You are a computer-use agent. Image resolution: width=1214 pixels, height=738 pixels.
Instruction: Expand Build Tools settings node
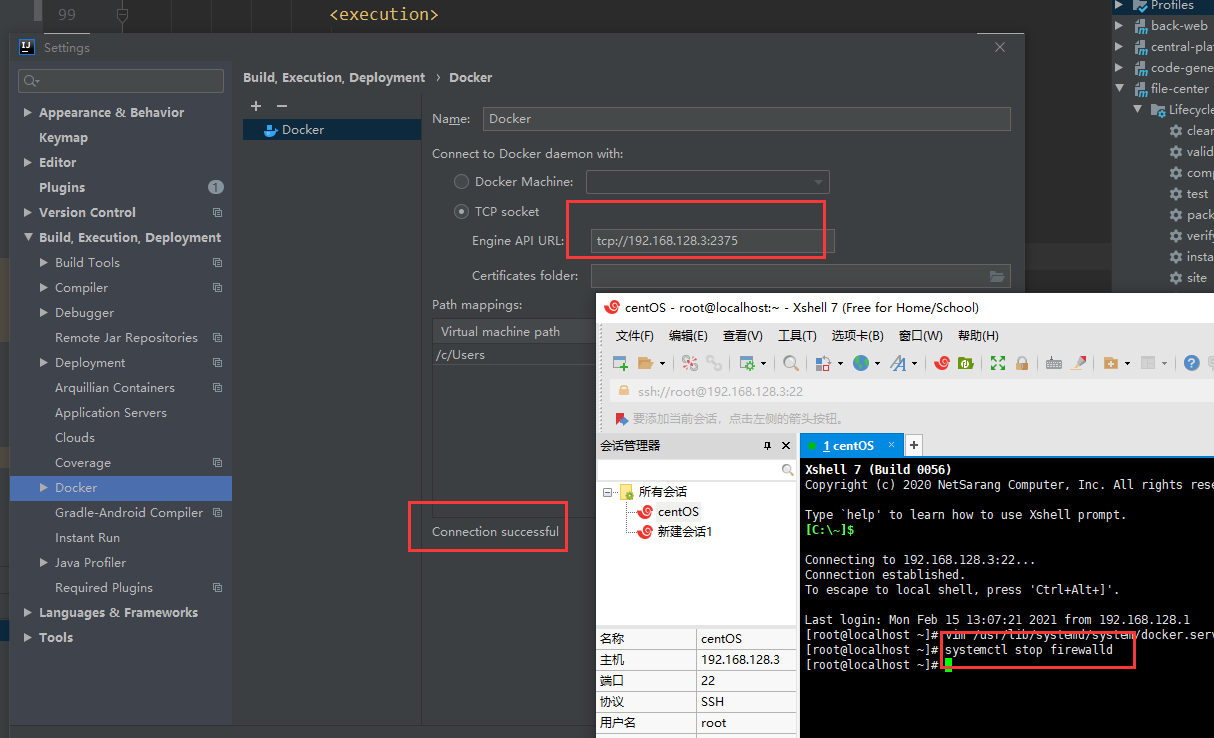coord(44,263)
